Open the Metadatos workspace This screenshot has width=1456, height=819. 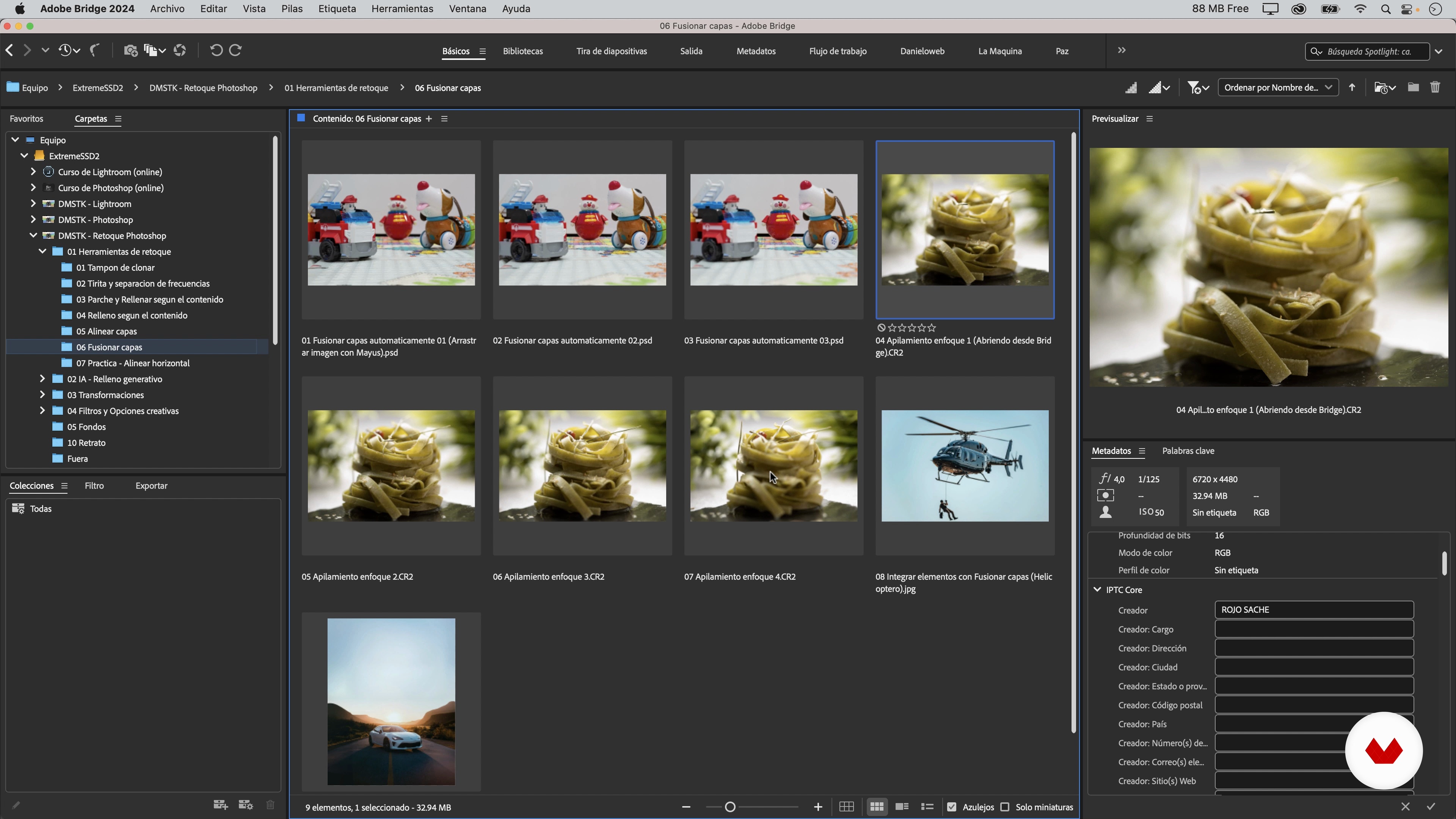pos(756,51)
